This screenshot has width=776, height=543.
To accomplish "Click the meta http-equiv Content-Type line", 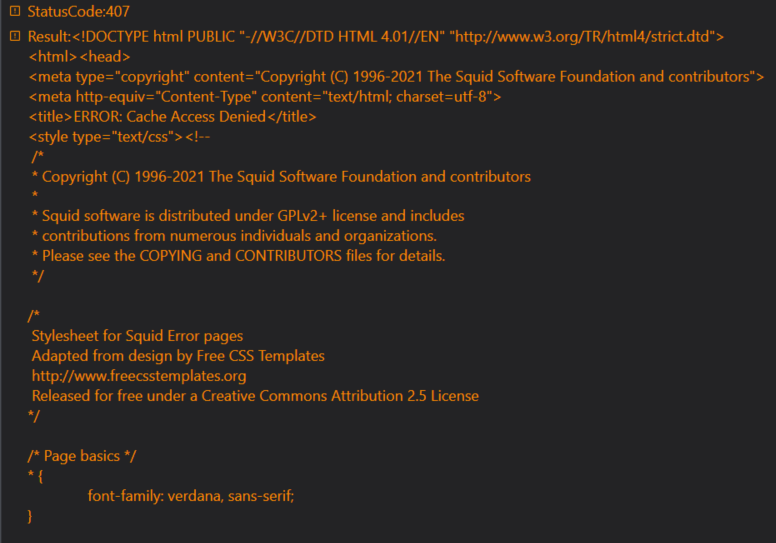I will pos(265,97).
